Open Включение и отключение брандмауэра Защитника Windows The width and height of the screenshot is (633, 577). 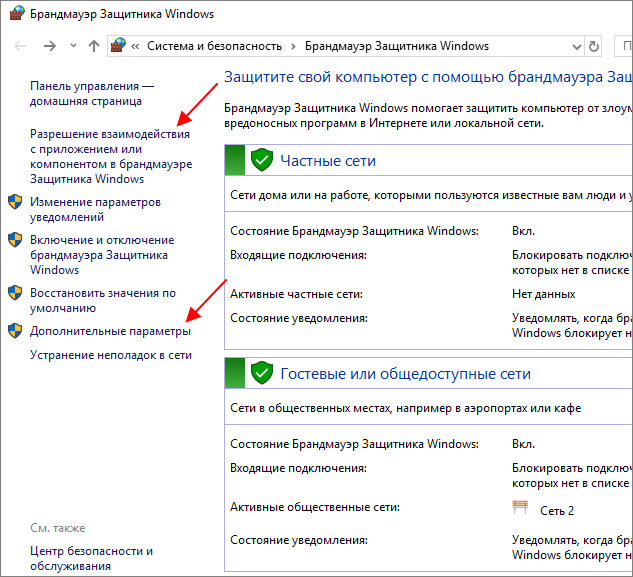tap(102, 255)
